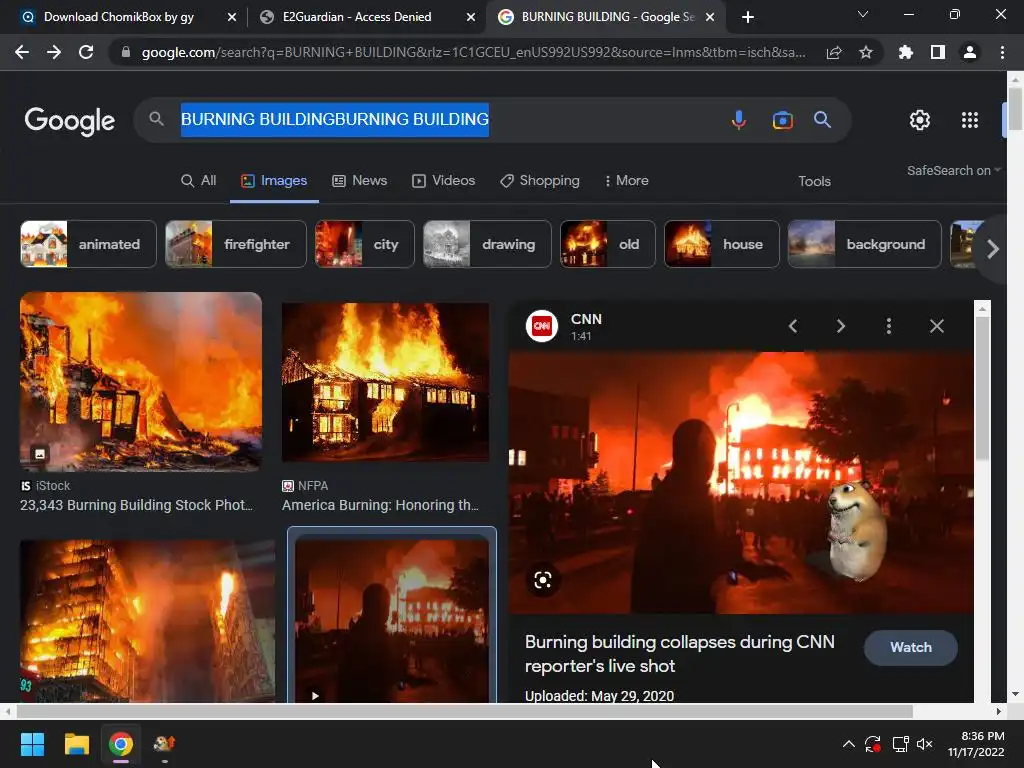Open the Tools filter options
This screenshot has height=768, width=1024.
tap(814, 182)
